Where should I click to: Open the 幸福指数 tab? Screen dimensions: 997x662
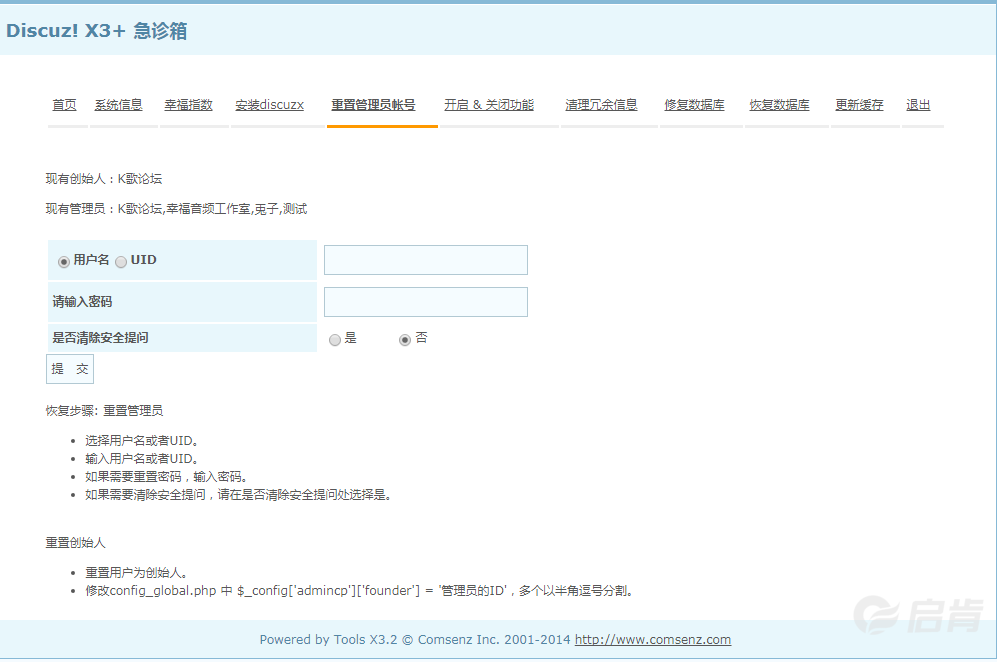(x=188, y=105)
